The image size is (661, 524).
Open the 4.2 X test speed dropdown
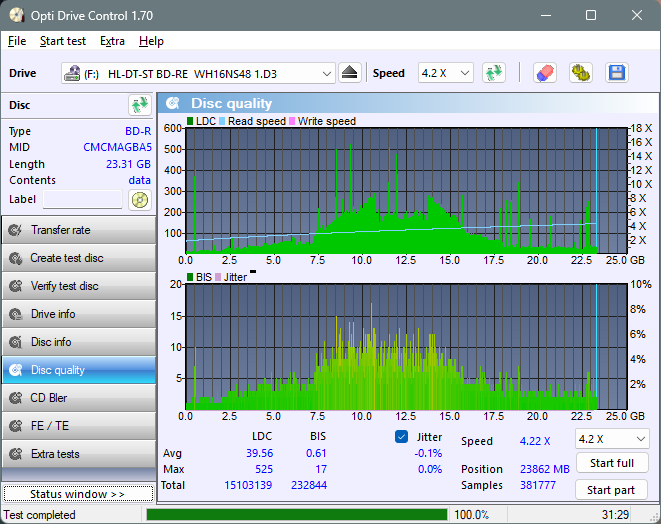(612, 439)
